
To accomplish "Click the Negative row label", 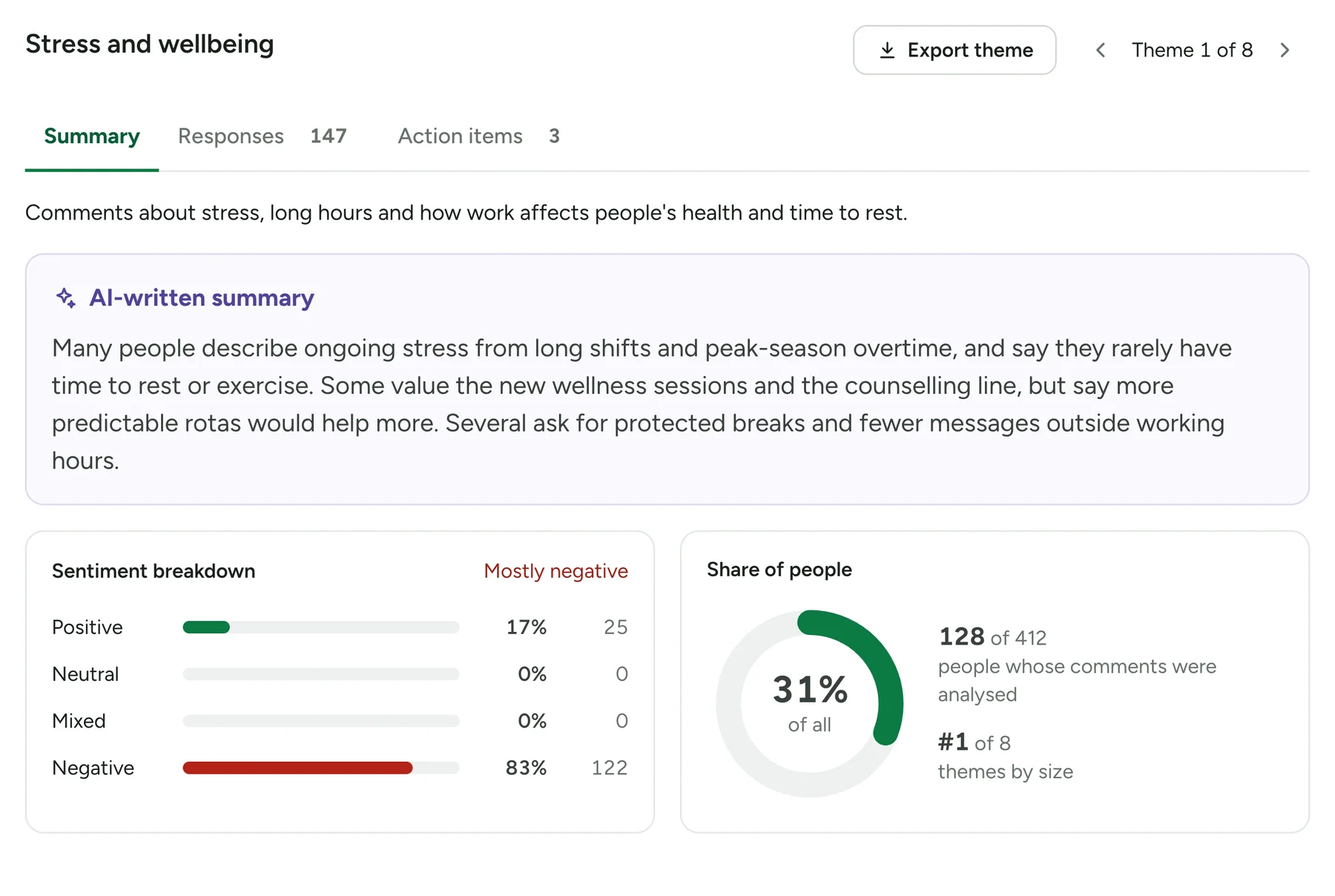I will coord(93,768).
